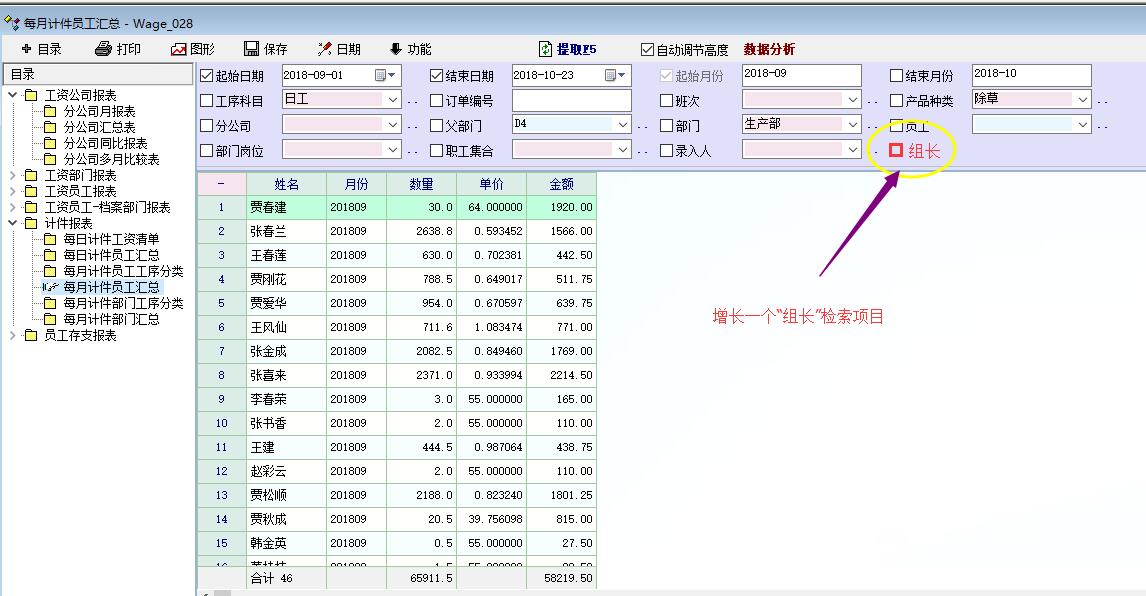Click the 订单编号 input field

point(571,101)
